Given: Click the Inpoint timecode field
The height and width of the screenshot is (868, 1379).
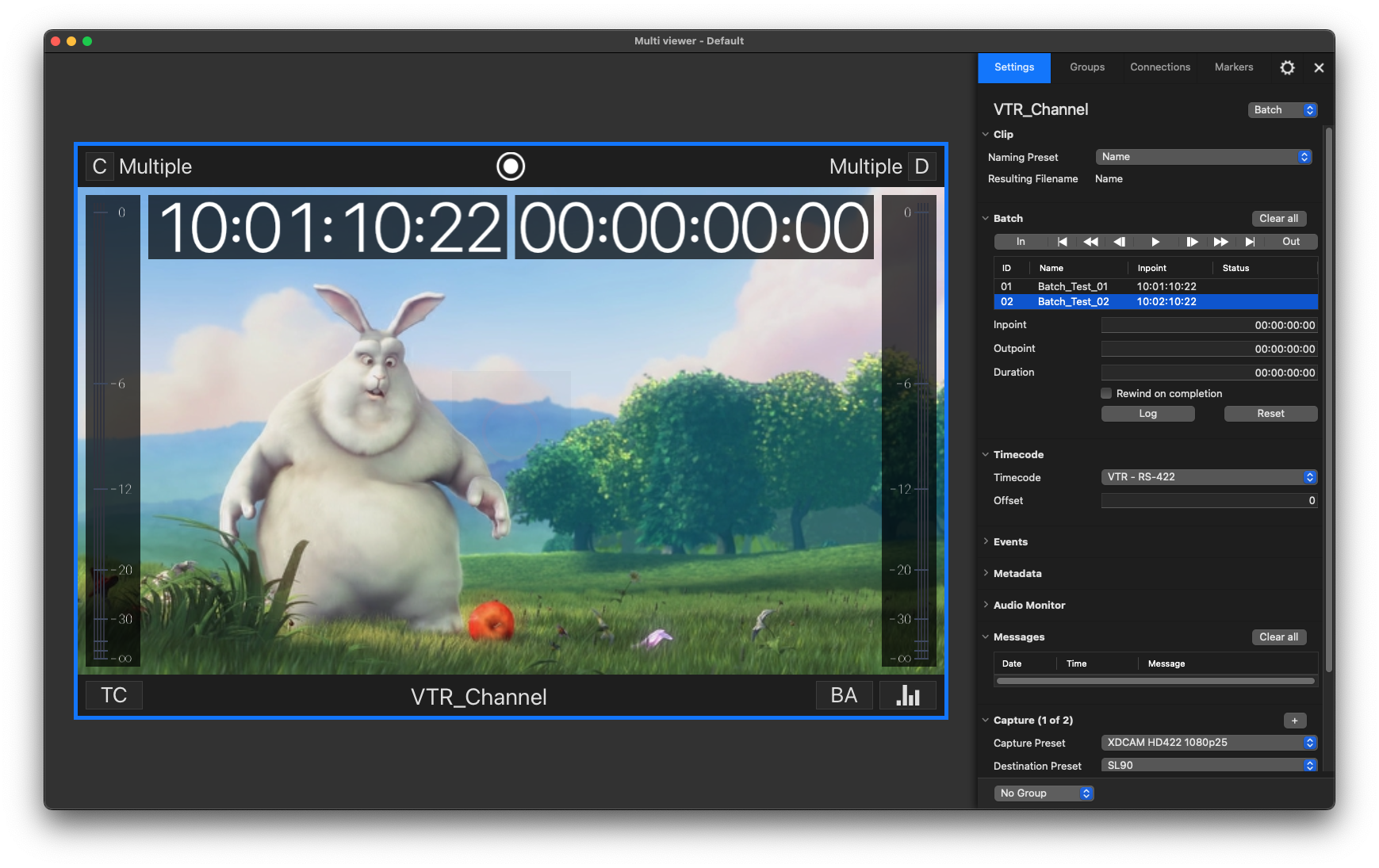Looking at the screenshot, I should (1209, 325).
